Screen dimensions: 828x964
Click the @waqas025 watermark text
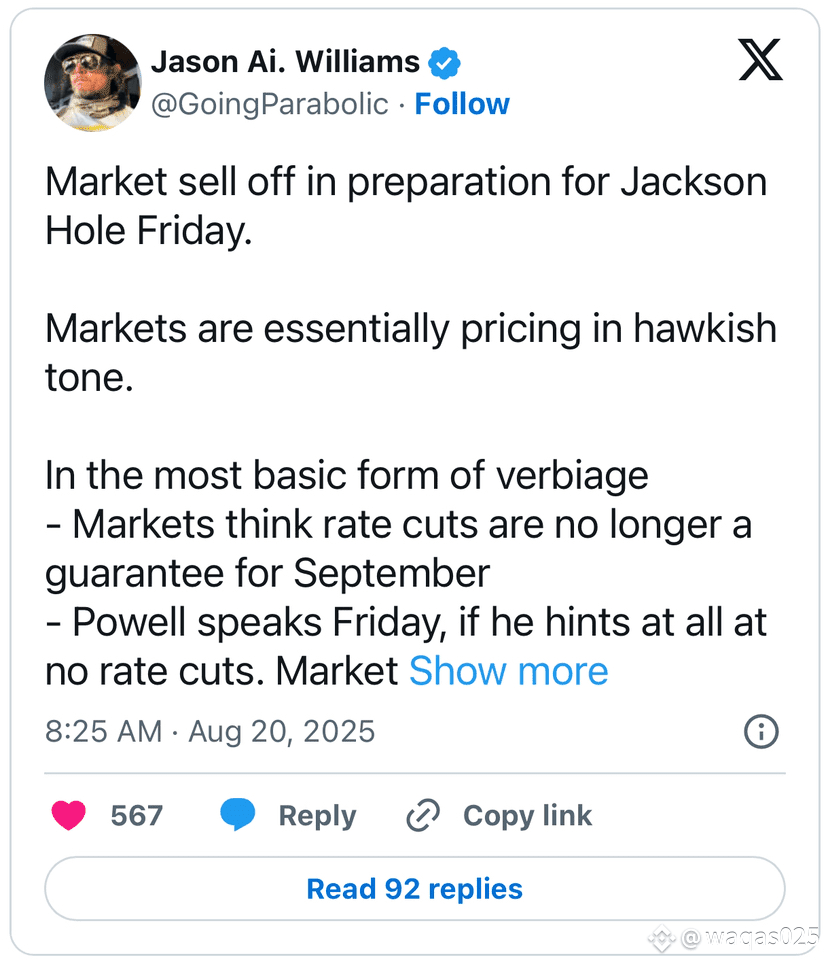point(751,937)
